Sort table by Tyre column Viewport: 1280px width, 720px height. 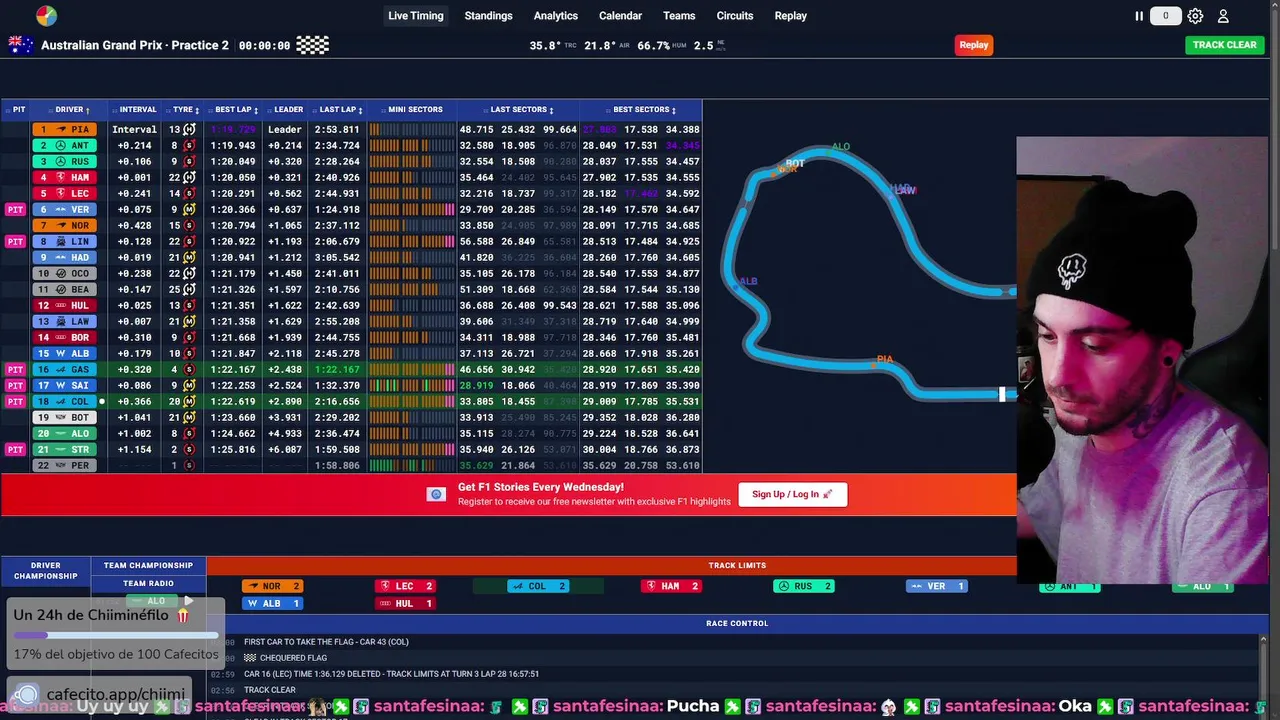tap(186, 110)
